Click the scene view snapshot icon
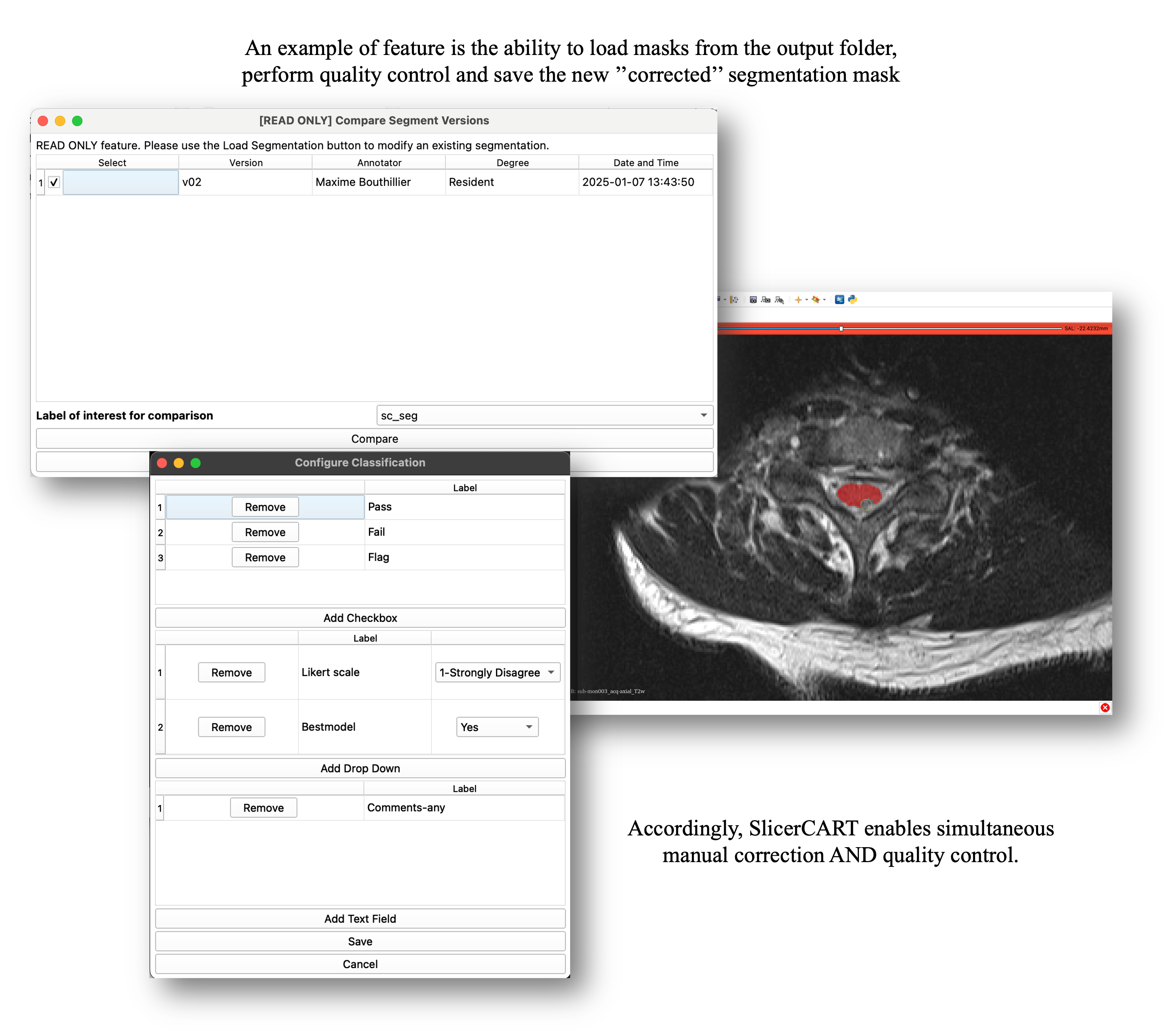Screen dimensions: 1170x1036 point(766,299)
